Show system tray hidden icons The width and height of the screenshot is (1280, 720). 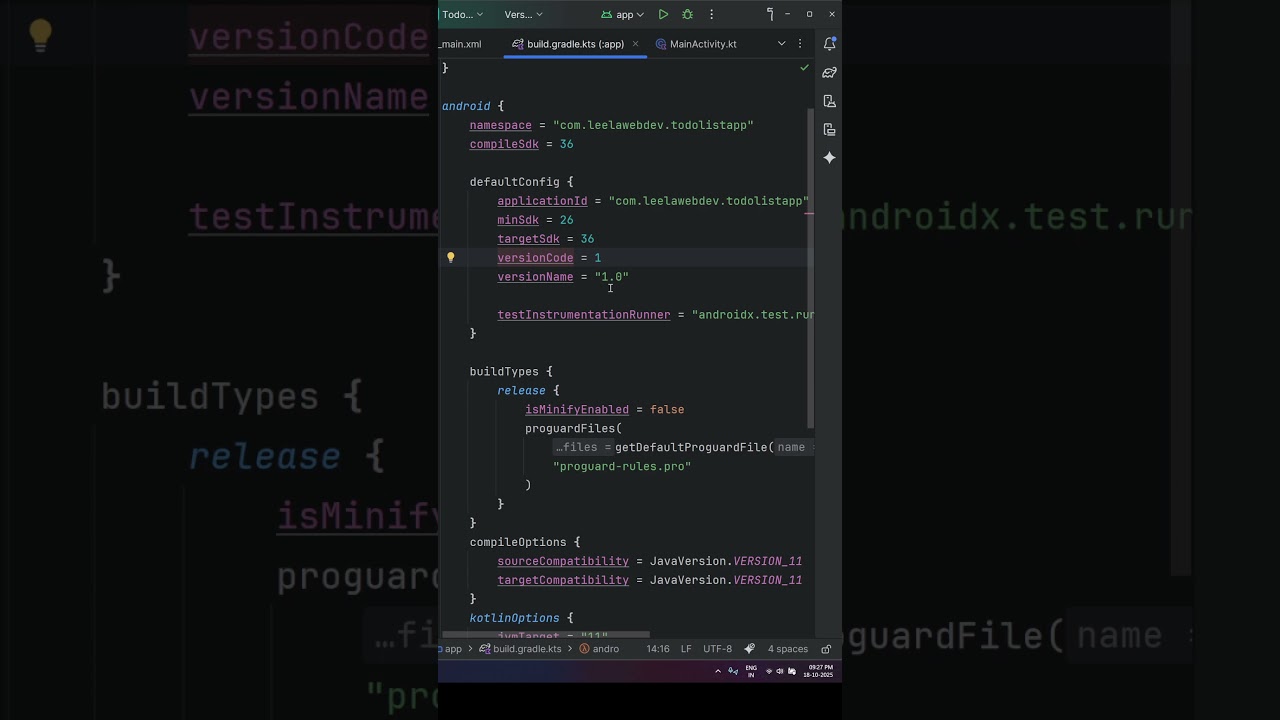point(717,671)
